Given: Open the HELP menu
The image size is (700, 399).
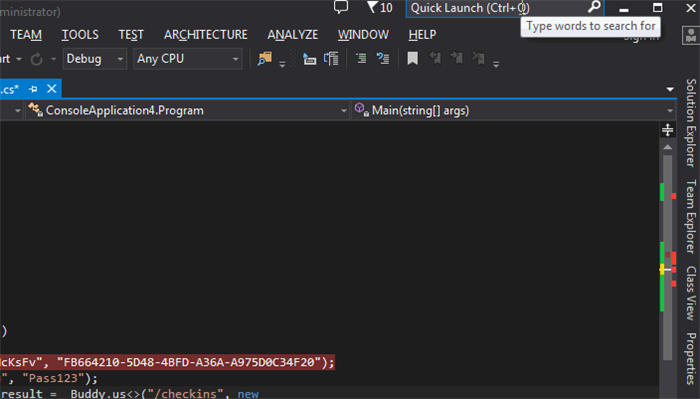Looking at the screenshot, I should click(422, 35).
